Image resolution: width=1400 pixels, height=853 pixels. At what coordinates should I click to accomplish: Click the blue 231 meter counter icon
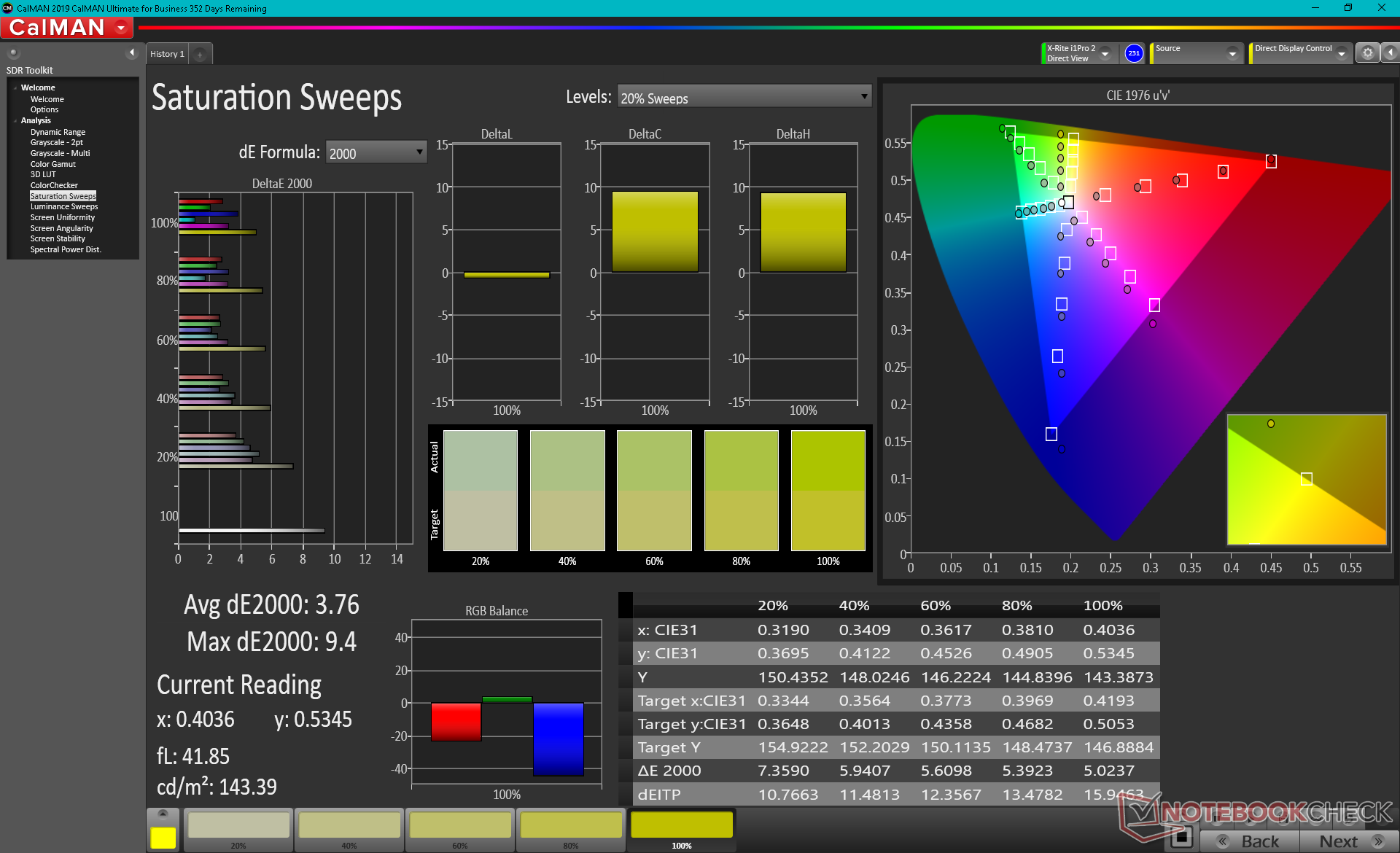tap(1133, 53)
